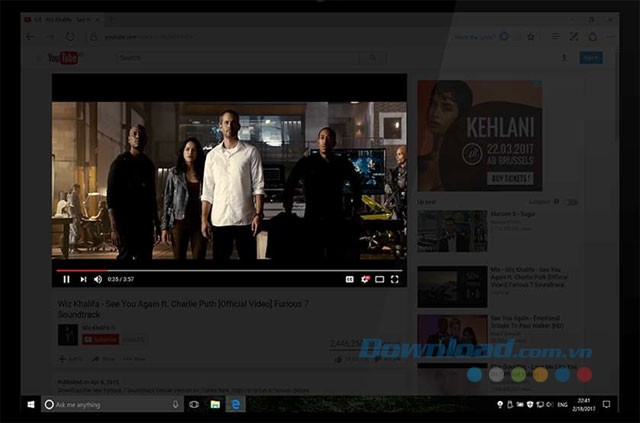Click the YouTube search input field
Screen dimensions: 640x423
click(x=240, y=58)
